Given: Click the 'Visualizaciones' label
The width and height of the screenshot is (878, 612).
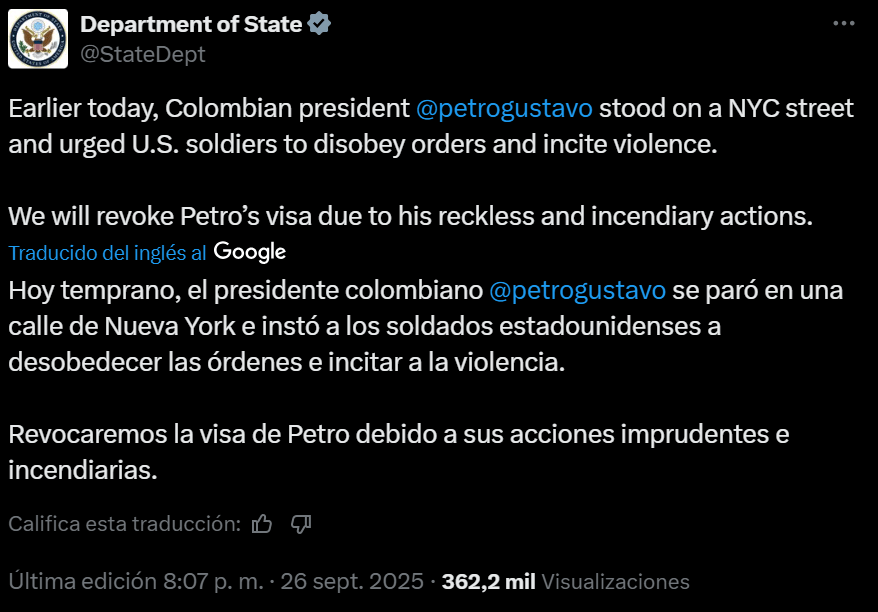Looking at the screenshot, I should point(616,581).
